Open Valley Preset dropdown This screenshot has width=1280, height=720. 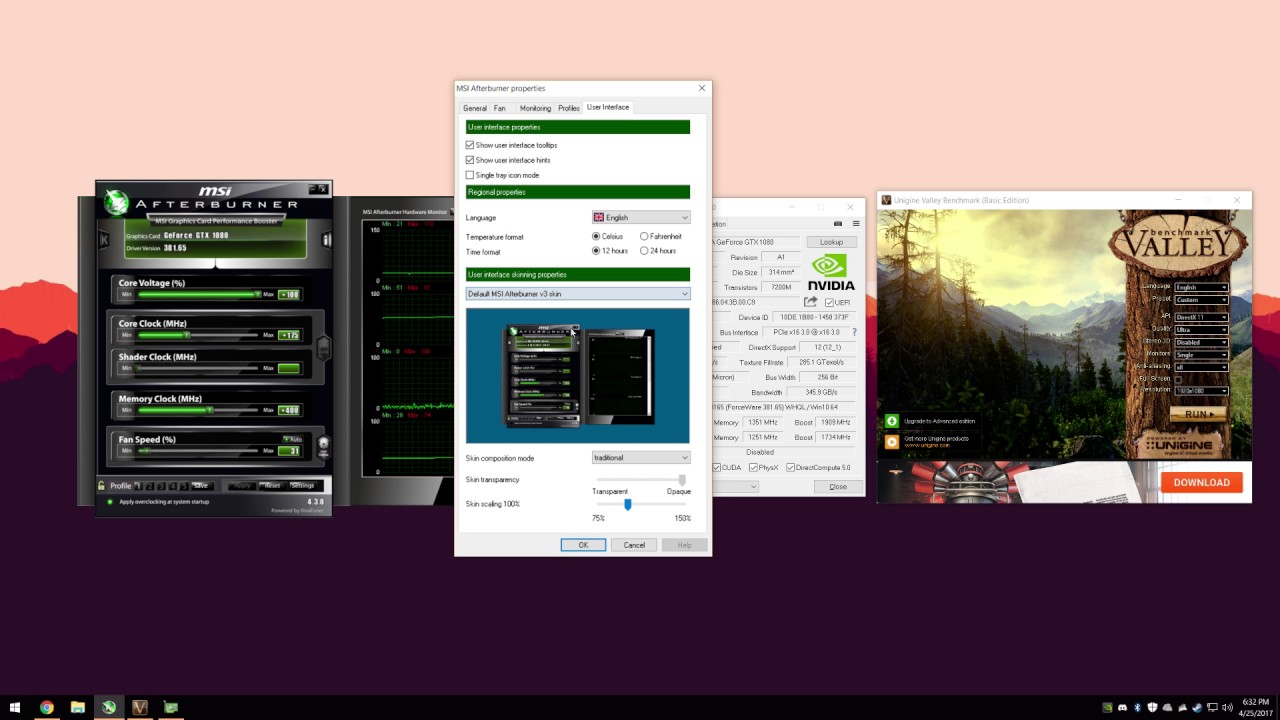(x=1201, y=300)
